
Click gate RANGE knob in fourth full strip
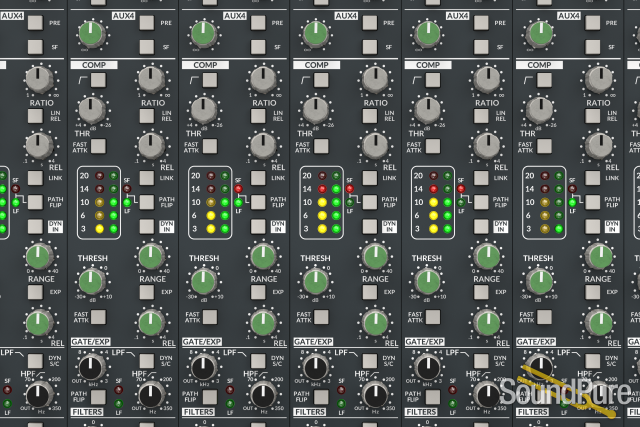pos(487,257)
